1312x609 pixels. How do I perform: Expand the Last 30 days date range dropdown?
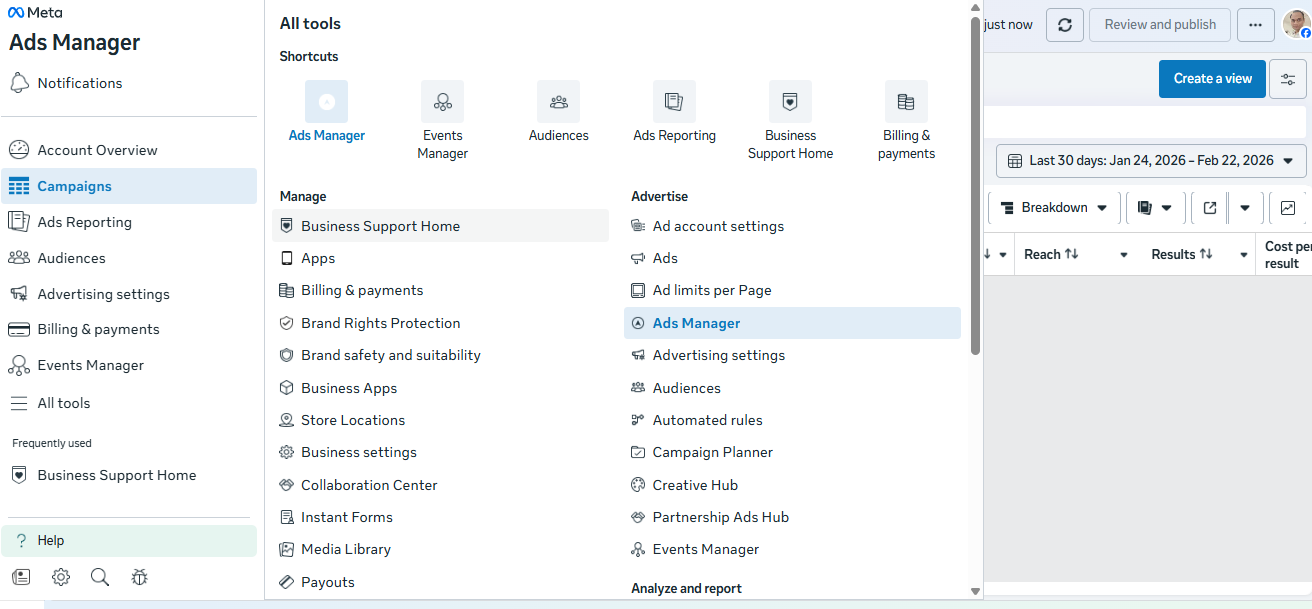1151,161
